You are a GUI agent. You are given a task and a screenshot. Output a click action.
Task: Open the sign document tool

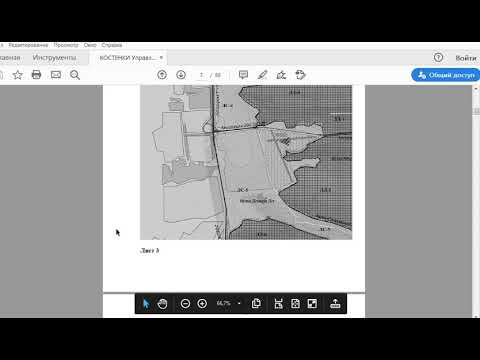pyautogui.click(x=281, y=75)
